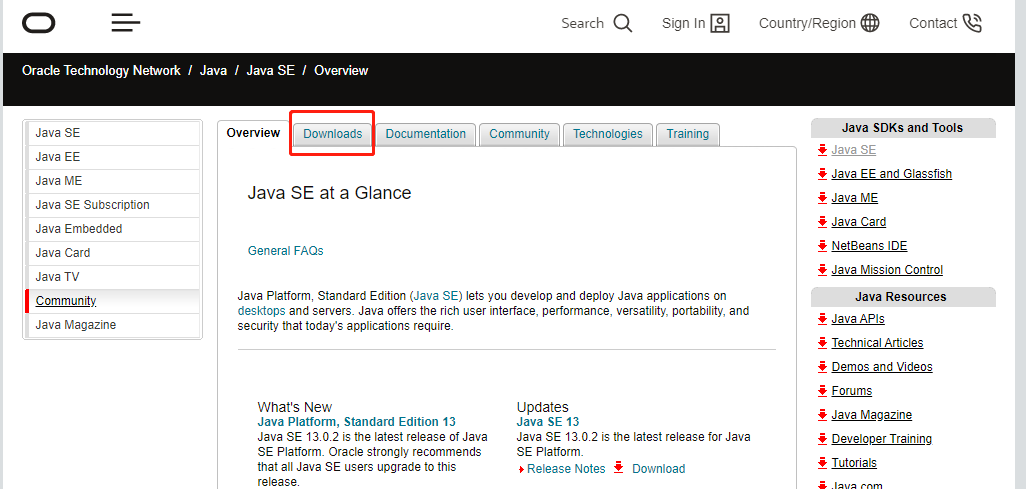This screenshot has width=1026, height=489.
Task: Click the desktops link in paragraph
Action: (x=262, y=311)
